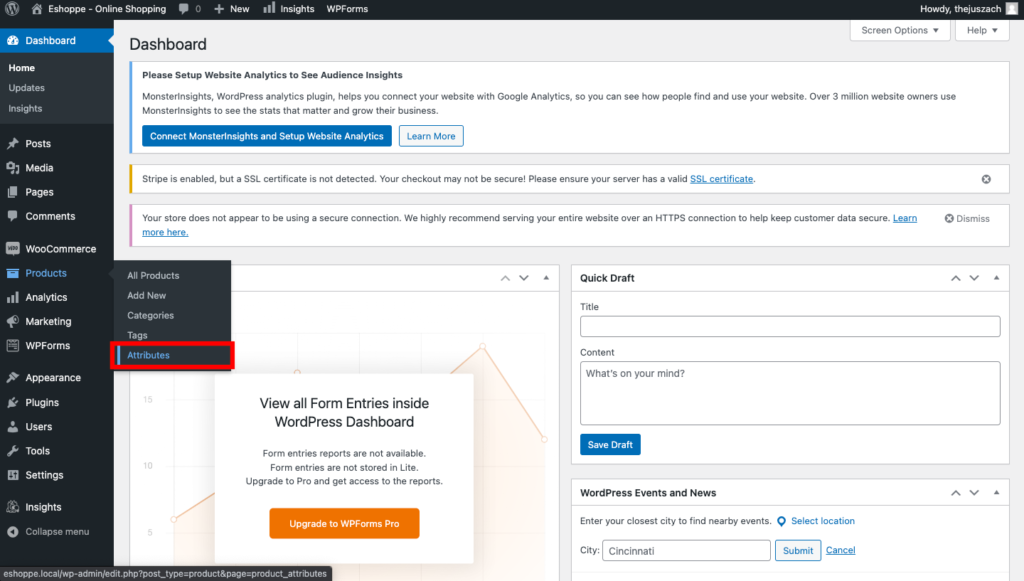Move Quick Draft widget down
Viewport: 1024px width, 581px height.
pos(974,278)
